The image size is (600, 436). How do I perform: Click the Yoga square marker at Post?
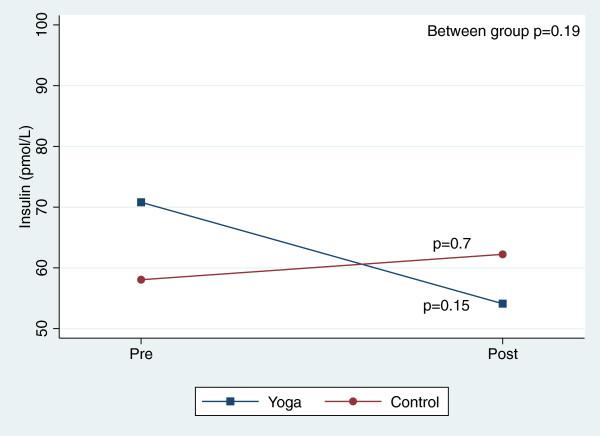pos(502,303)
